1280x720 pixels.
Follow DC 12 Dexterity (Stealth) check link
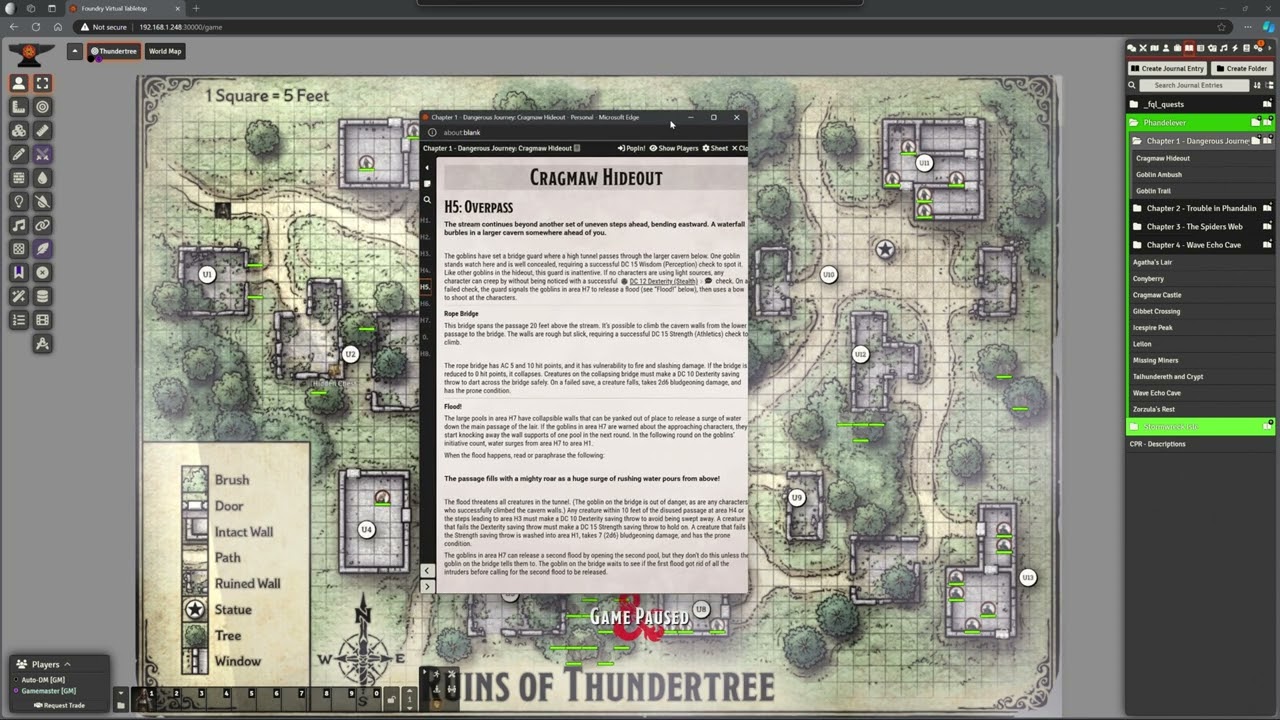(x=663, y=282)
